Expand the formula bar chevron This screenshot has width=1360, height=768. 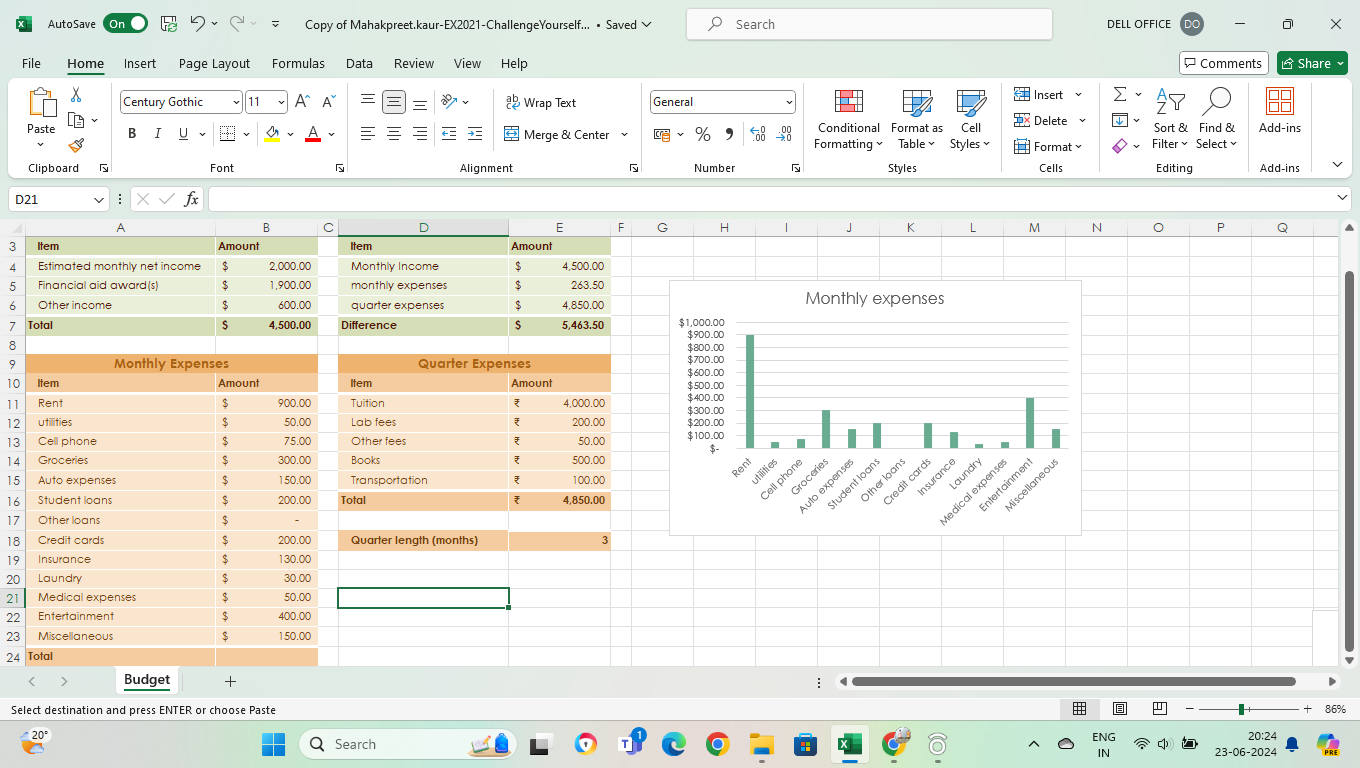point(1342,198)
